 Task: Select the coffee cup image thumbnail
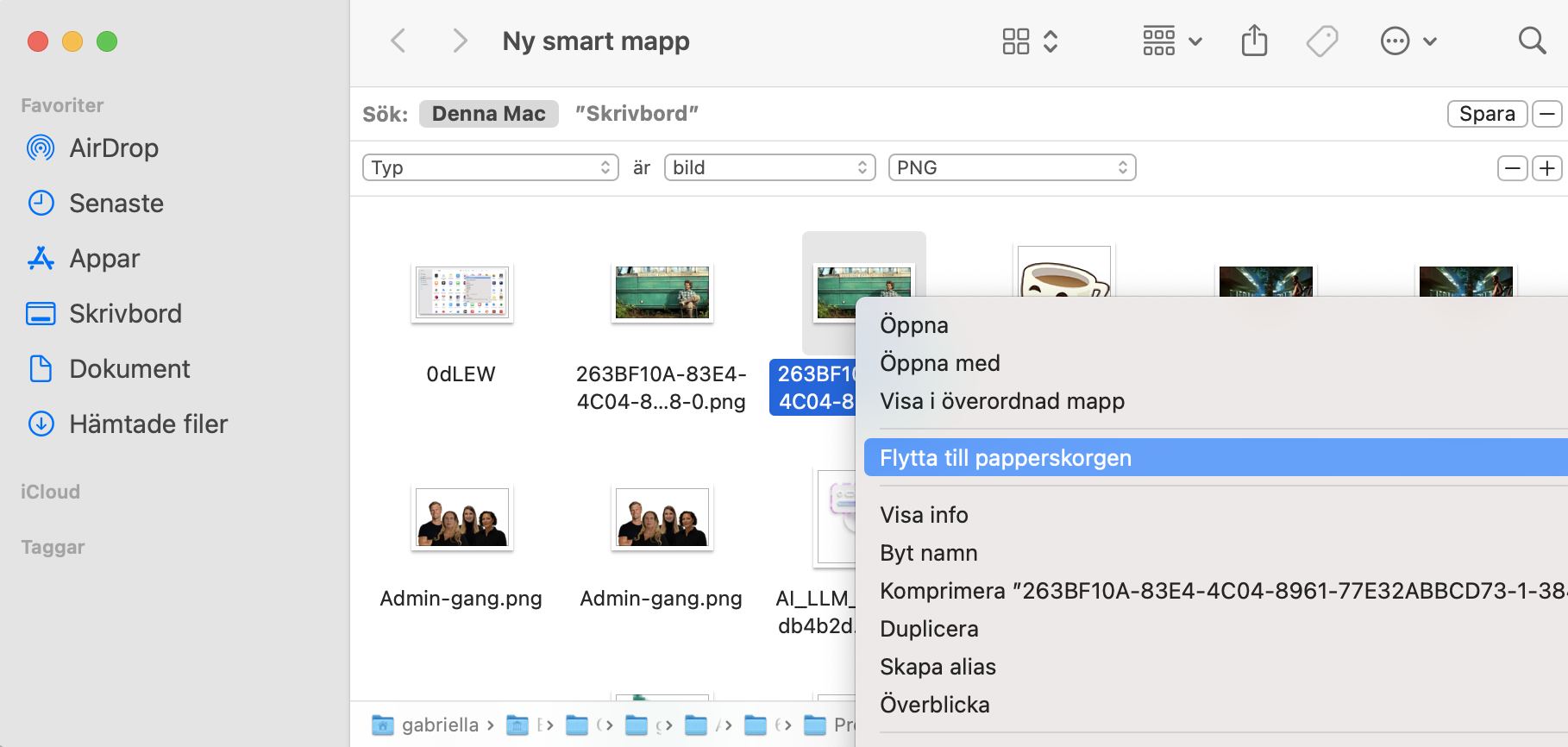click(1064, 271)
